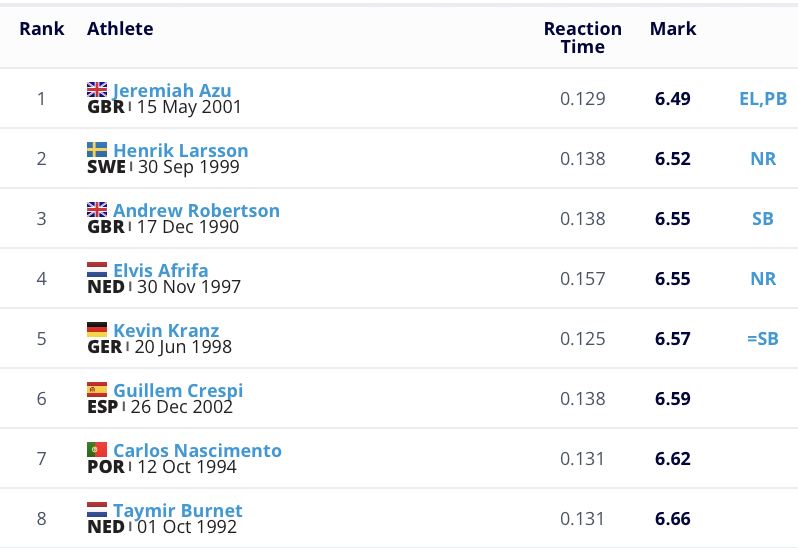Viewport: 798px width, 548px height.
Task: Open Henrik Larsson's profile link
Action: pos(181,151)
